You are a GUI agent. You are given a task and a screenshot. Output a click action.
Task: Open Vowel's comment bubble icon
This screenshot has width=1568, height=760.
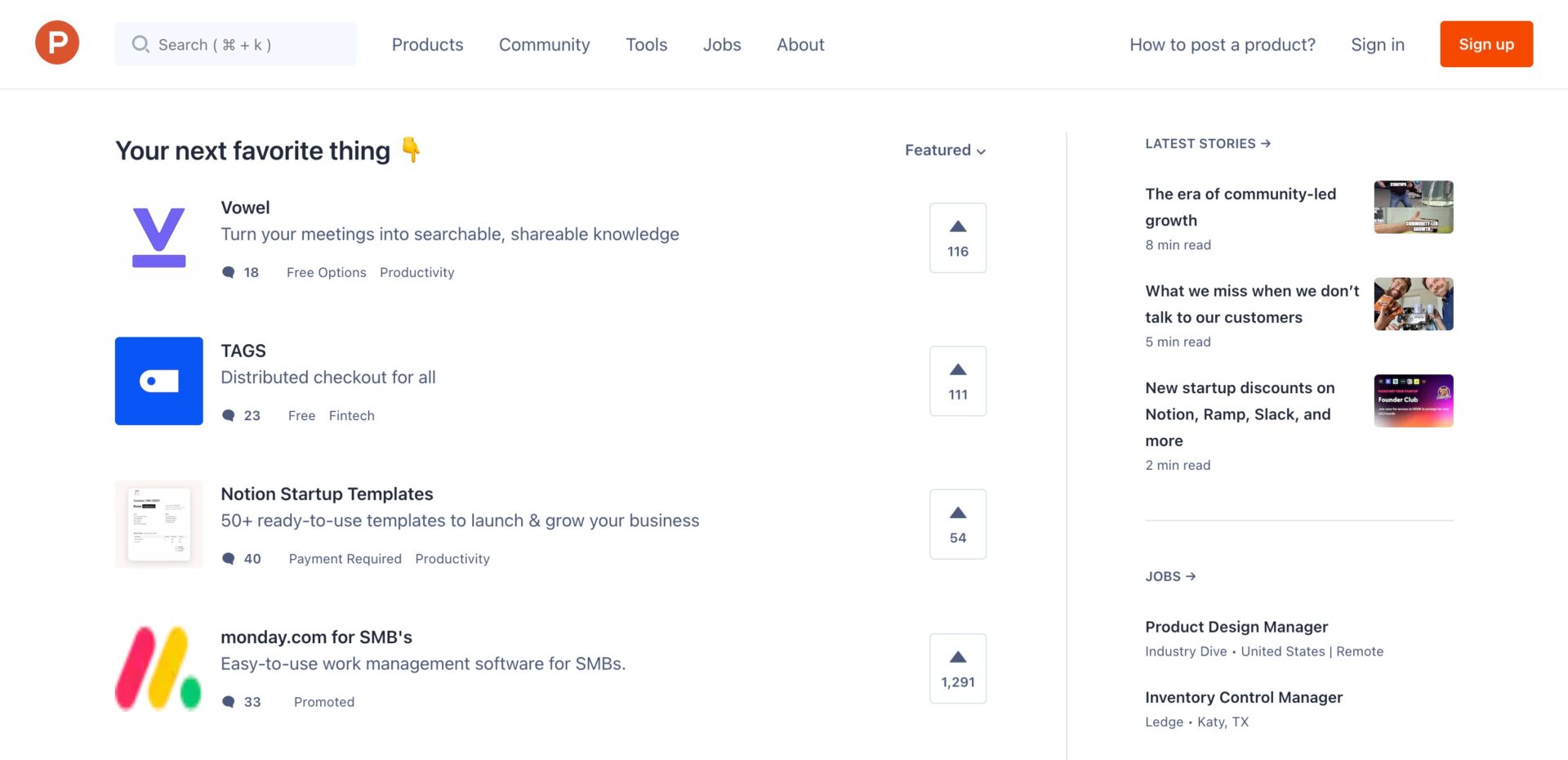point(229,272)
